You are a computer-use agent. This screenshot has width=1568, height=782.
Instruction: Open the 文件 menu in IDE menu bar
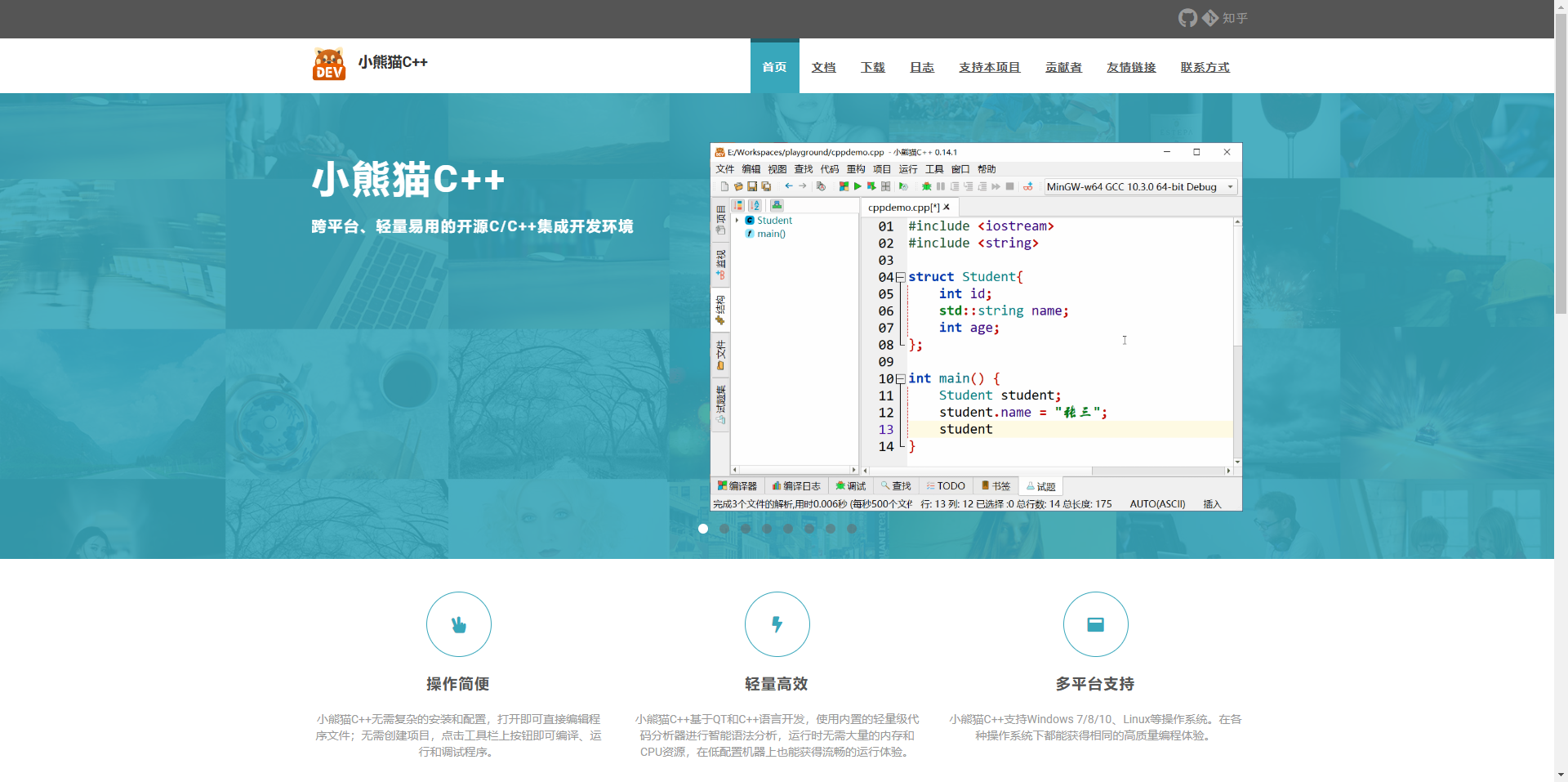(x=725, y=169)
